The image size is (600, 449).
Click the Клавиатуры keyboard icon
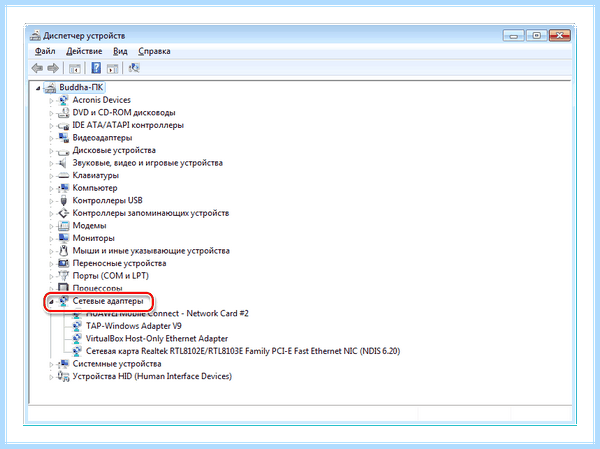coord(63,176)
